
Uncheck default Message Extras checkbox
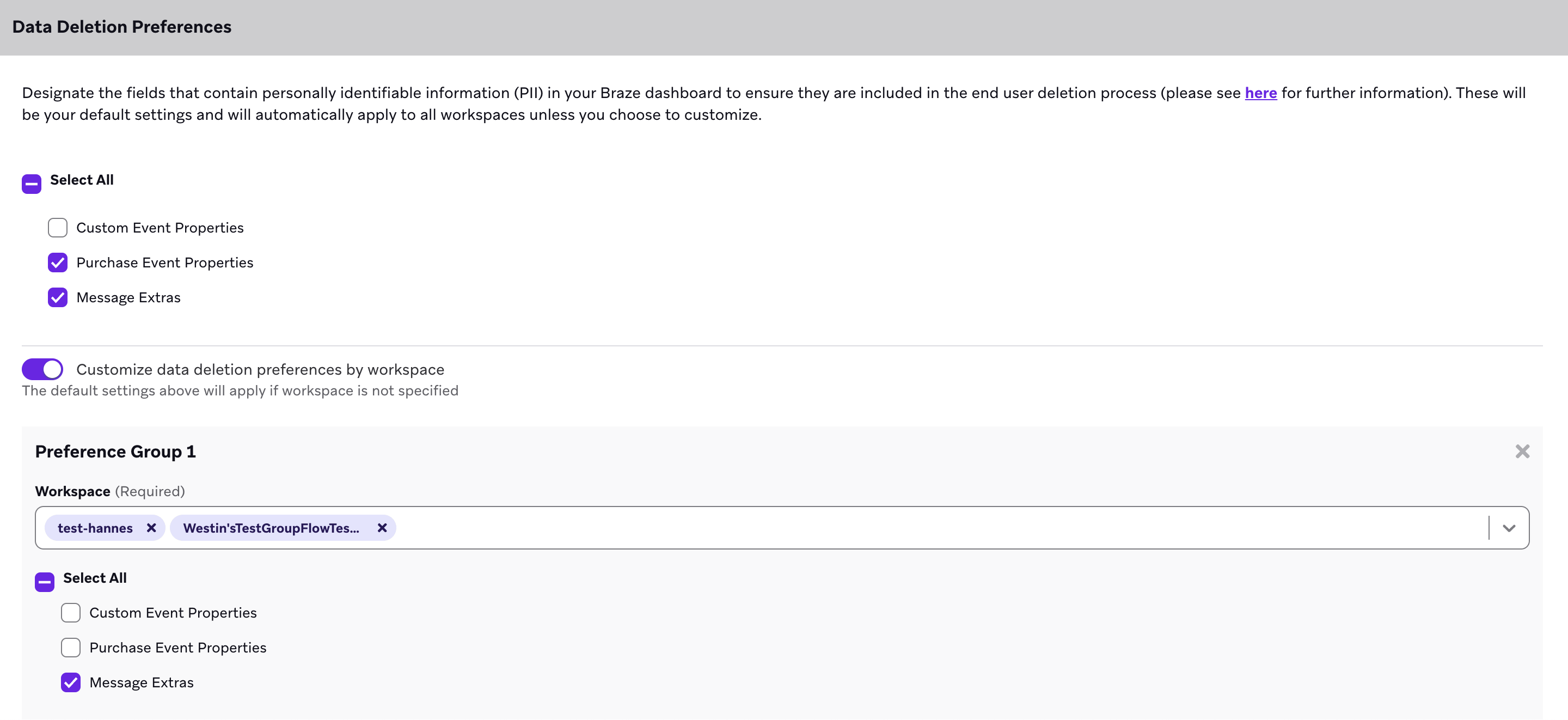coord(58,297)
